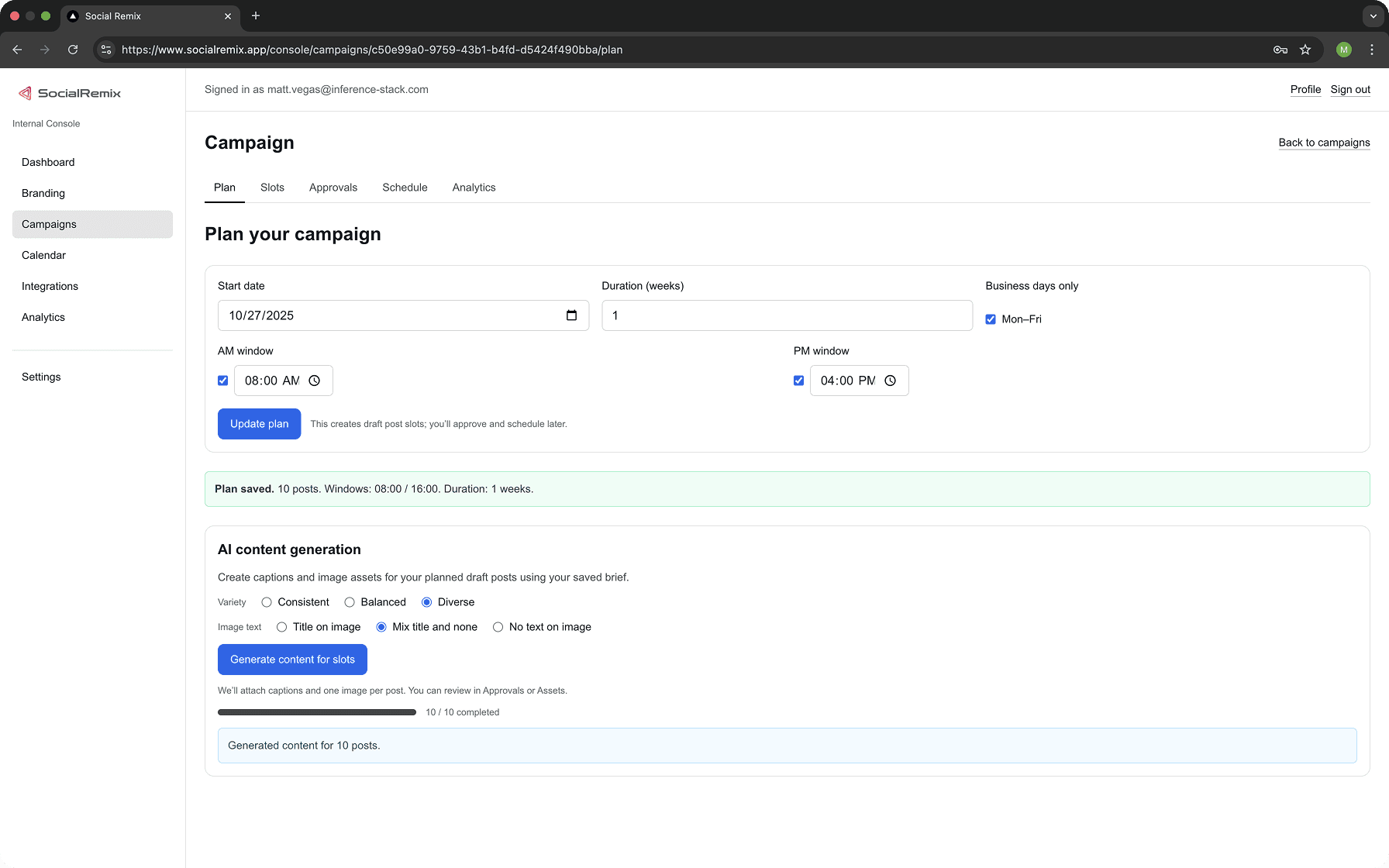
Task: Follow the Back to campaigns link
Action: (x=1324, y=143)
